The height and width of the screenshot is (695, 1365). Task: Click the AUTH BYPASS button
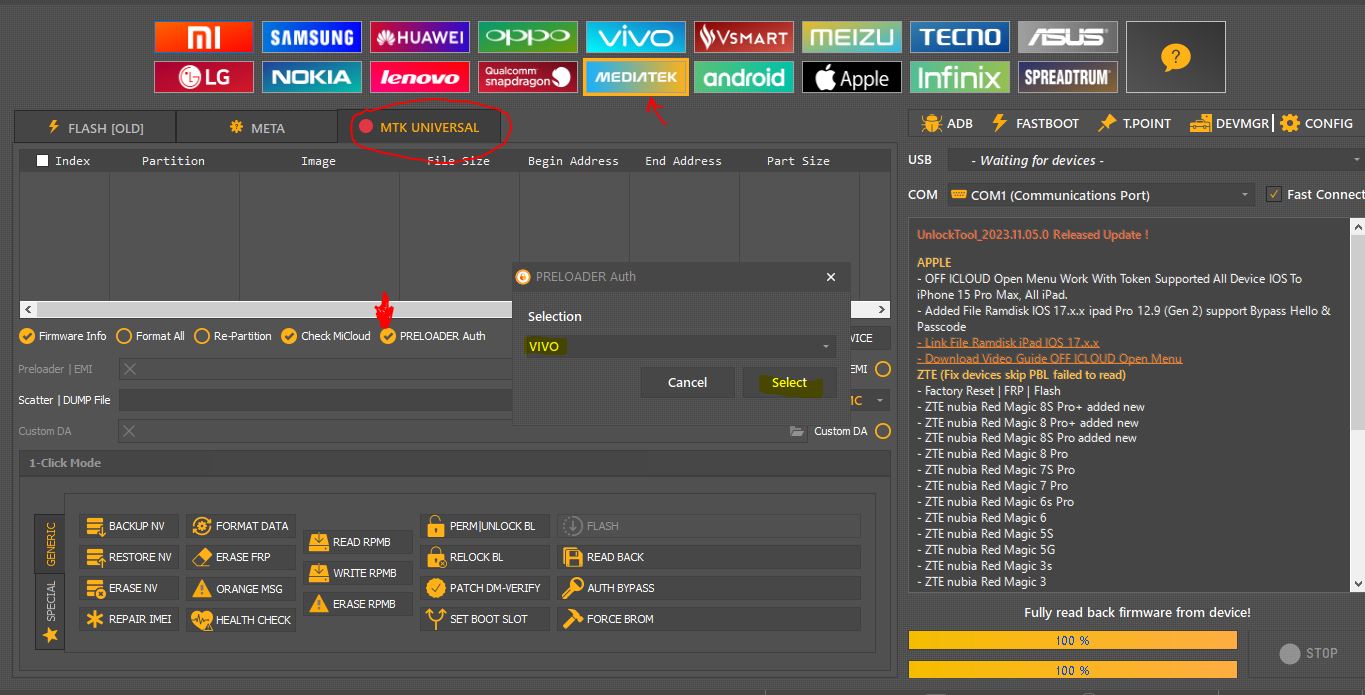pos(709,588)
